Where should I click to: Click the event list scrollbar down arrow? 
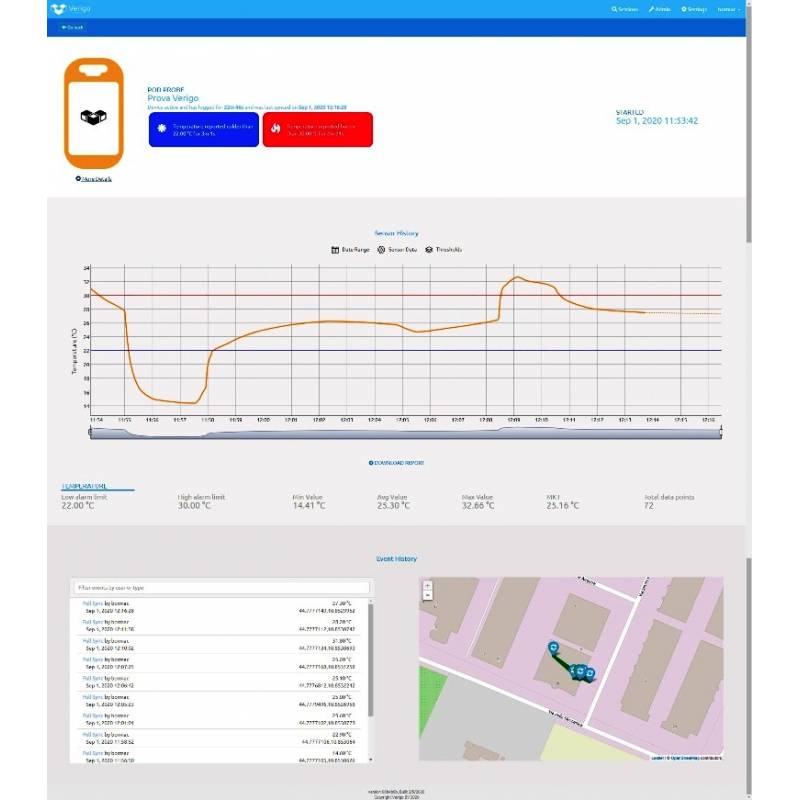(x=372, y=758)
